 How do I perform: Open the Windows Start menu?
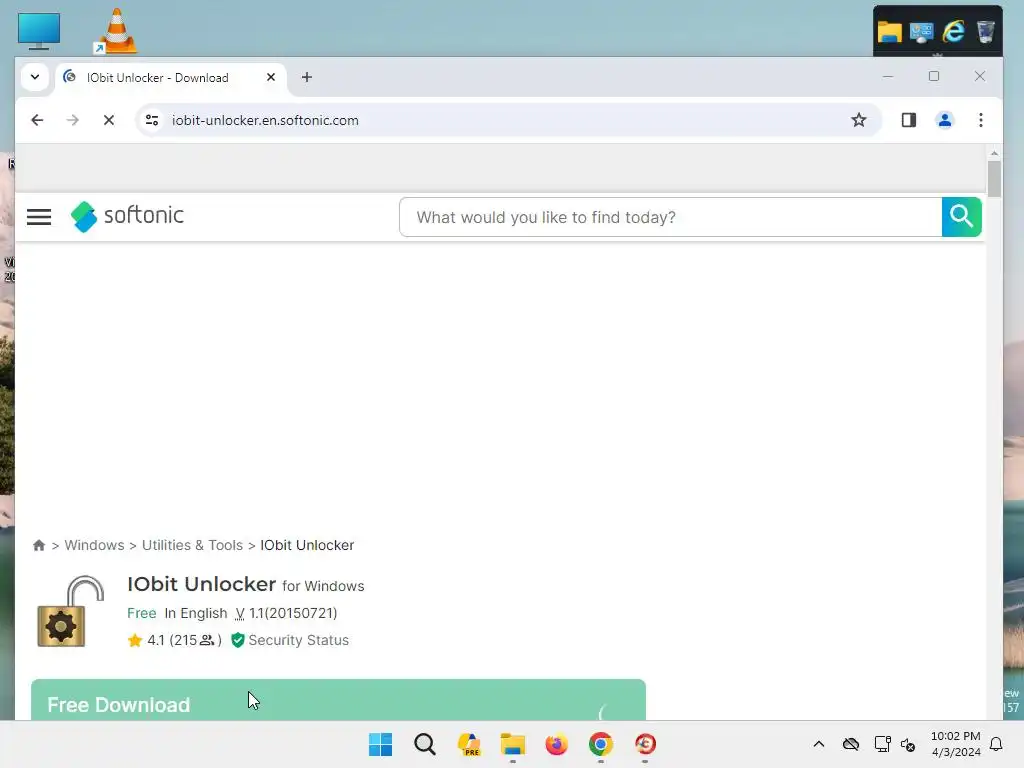pos(381,744)
